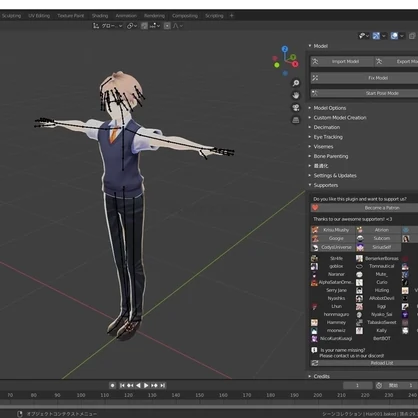The image size is (418, 418).
Task: Click the blue Z axis on navigation gizmo
Action: pos(285,49)
